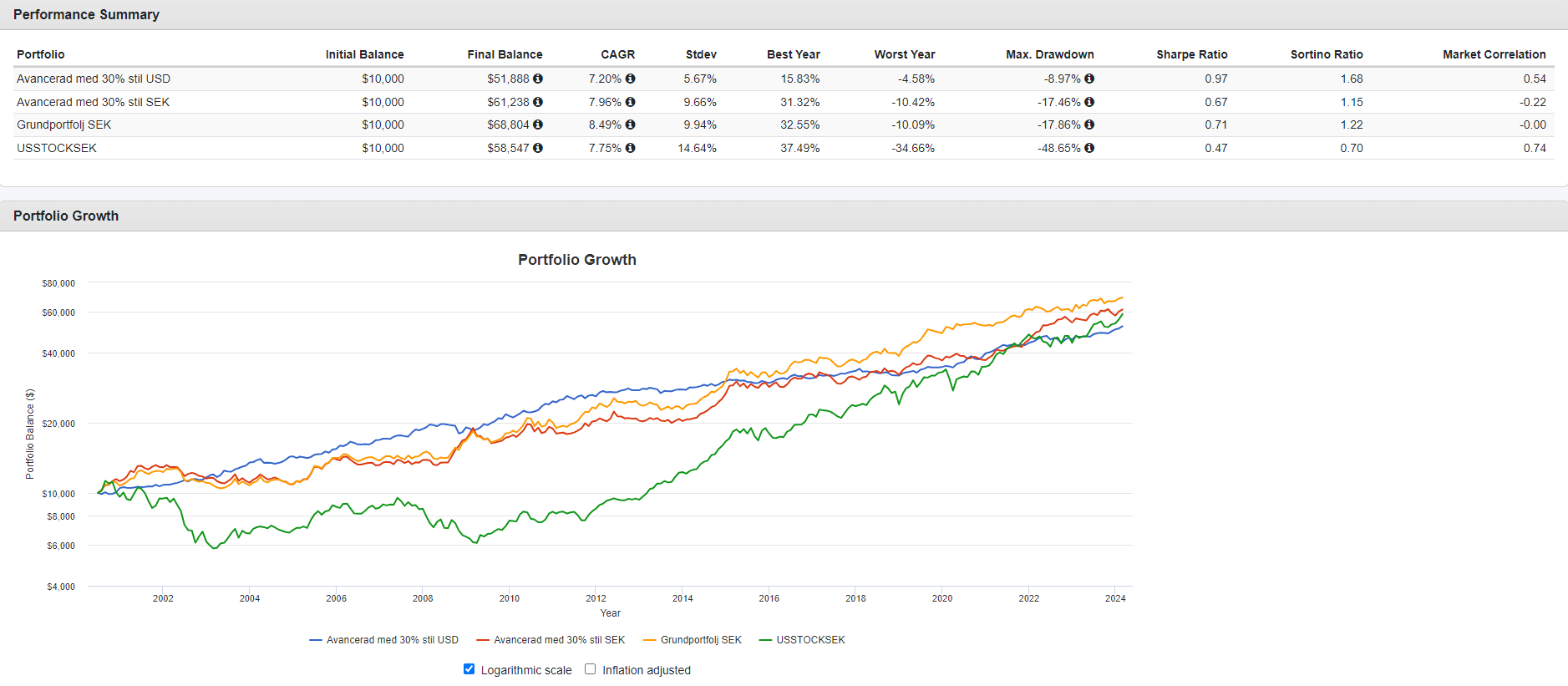Collapse the Performance Summary panel header
Viewport: 1568px width, 686px height.
(x=86, y=15)
